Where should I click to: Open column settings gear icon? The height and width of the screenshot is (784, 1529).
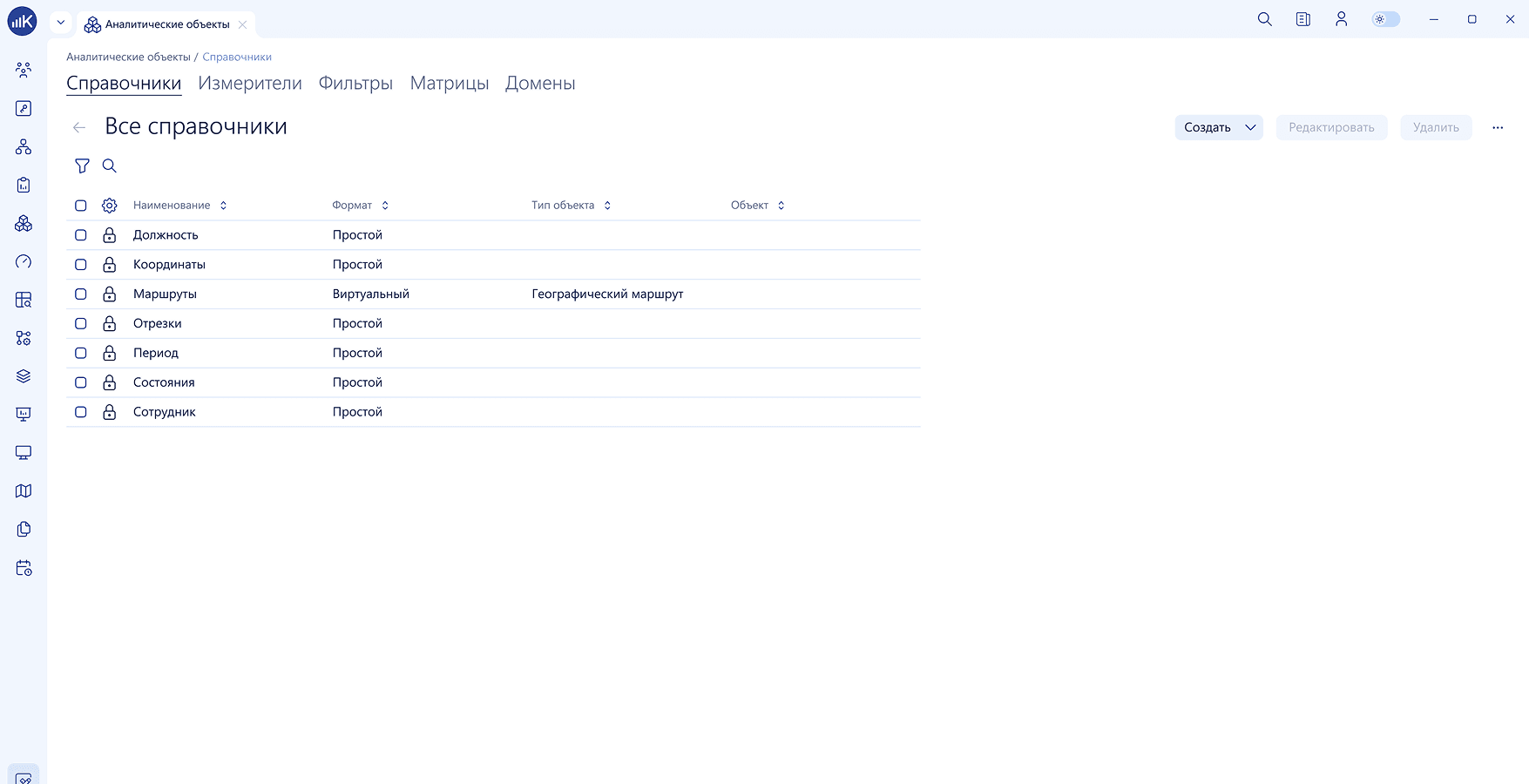click(x=109, y=206)
